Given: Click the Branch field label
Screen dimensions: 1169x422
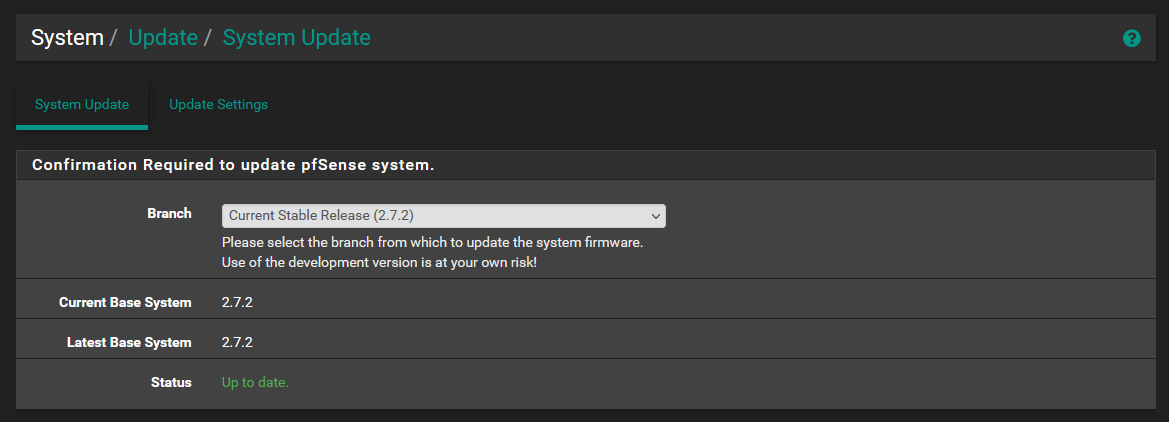Looking at the screenshot, I should coord(169,213).
